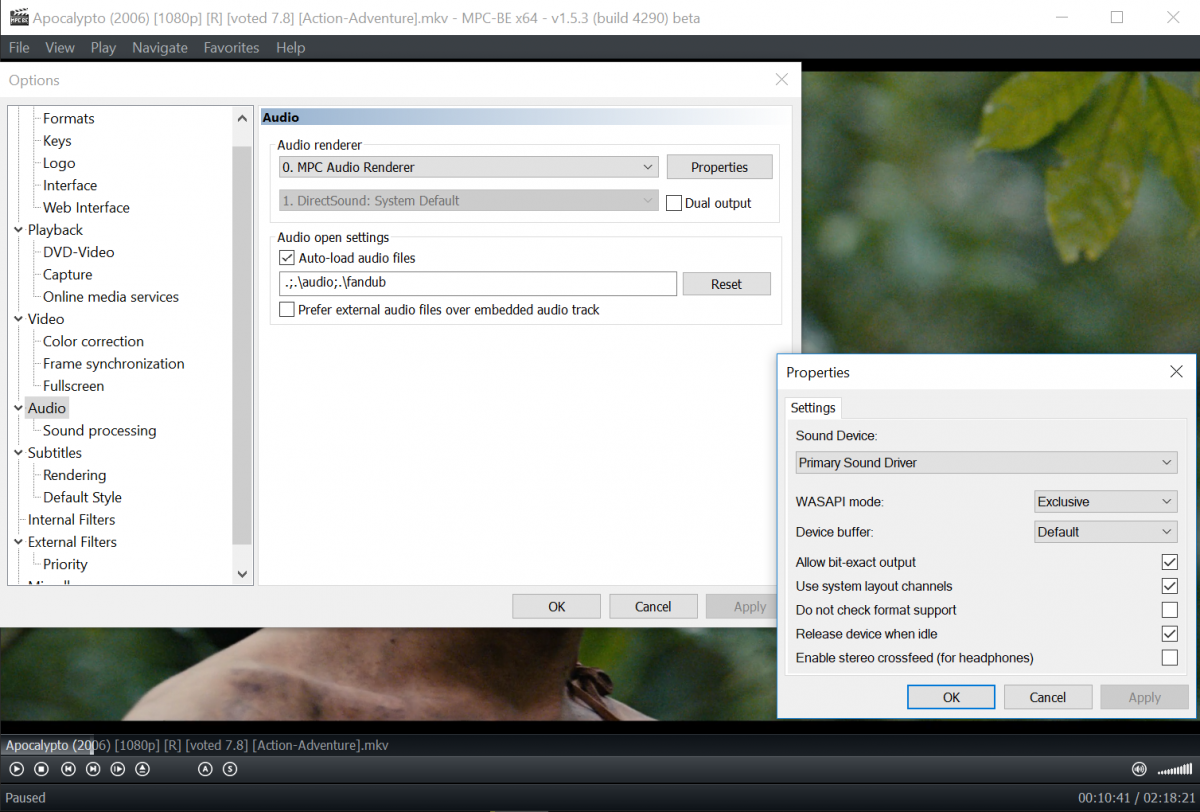
Task: Close the Options dialog with X
Action: 782,80
